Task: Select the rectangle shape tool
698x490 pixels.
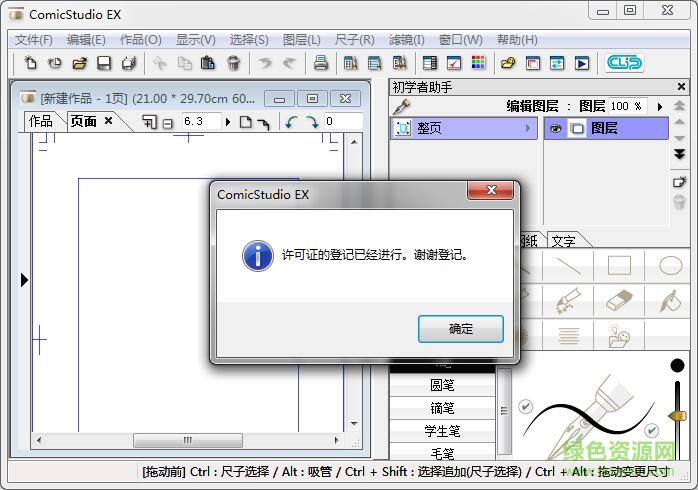Action: [x=619, y=266]
